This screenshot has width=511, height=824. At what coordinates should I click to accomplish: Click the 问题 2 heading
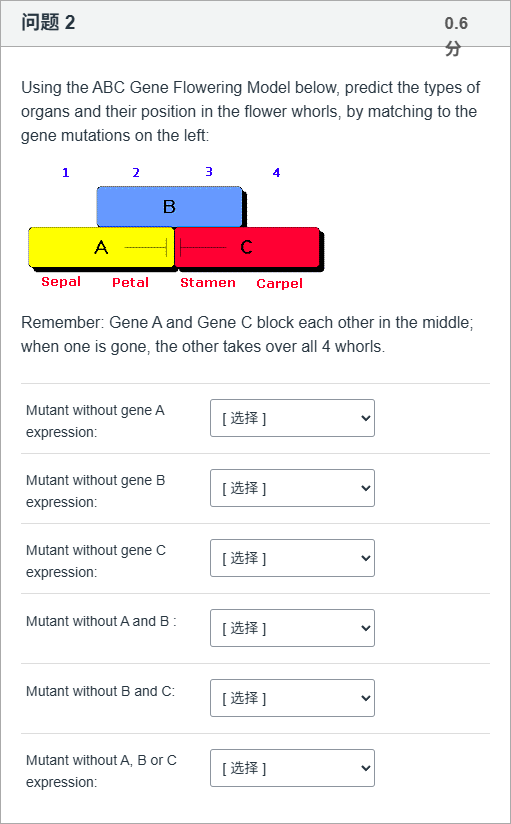pyautogui.click(x=48, y=23)
